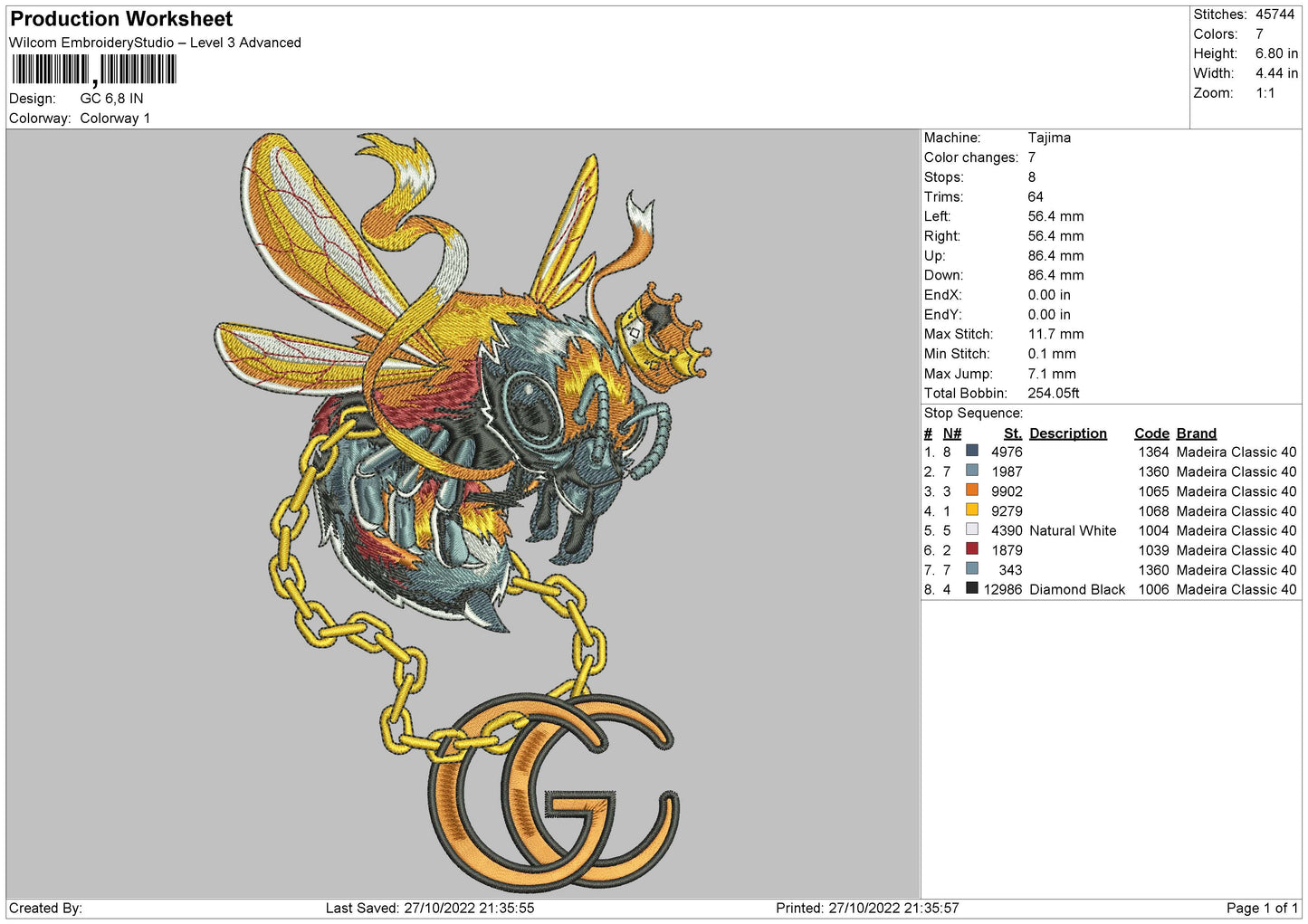The width and height of the screenshot is (1308, 924).
Task: Click the Stop Sequence heading
Action: pyautogui.click(x=973, y=414)
